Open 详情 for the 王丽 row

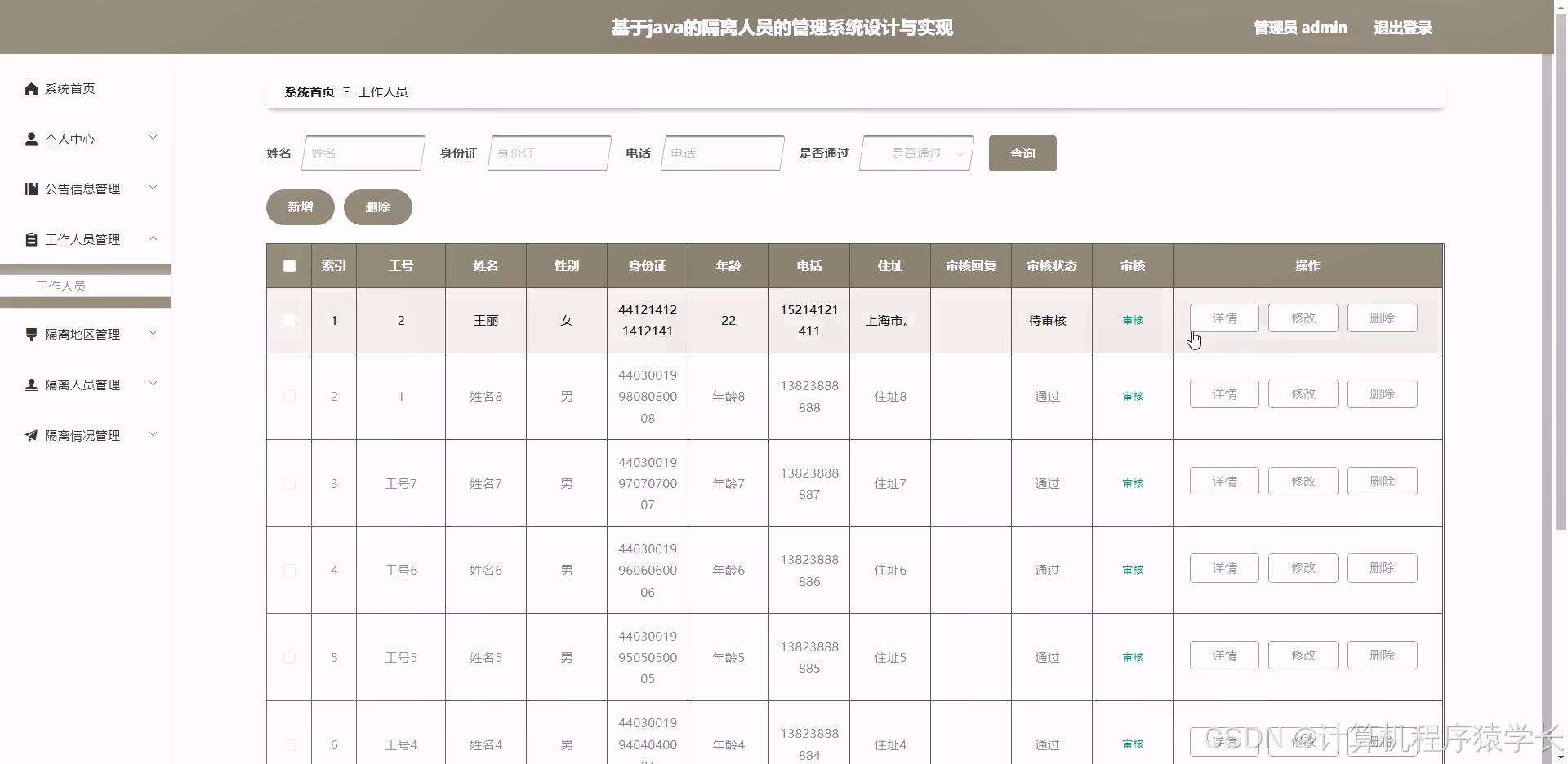click(1224, 318)
